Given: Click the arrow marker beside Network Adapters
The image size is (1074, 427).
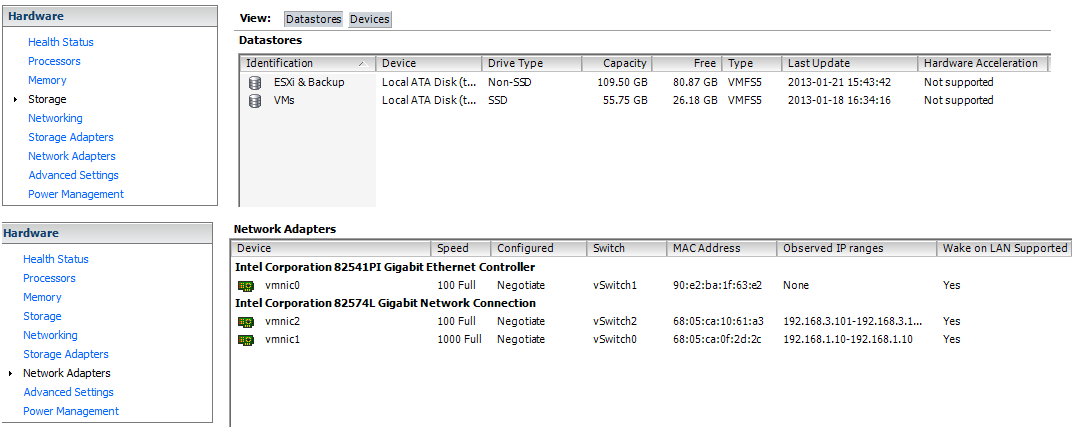Looking at the screenshot, I should [x=10, y=374].
